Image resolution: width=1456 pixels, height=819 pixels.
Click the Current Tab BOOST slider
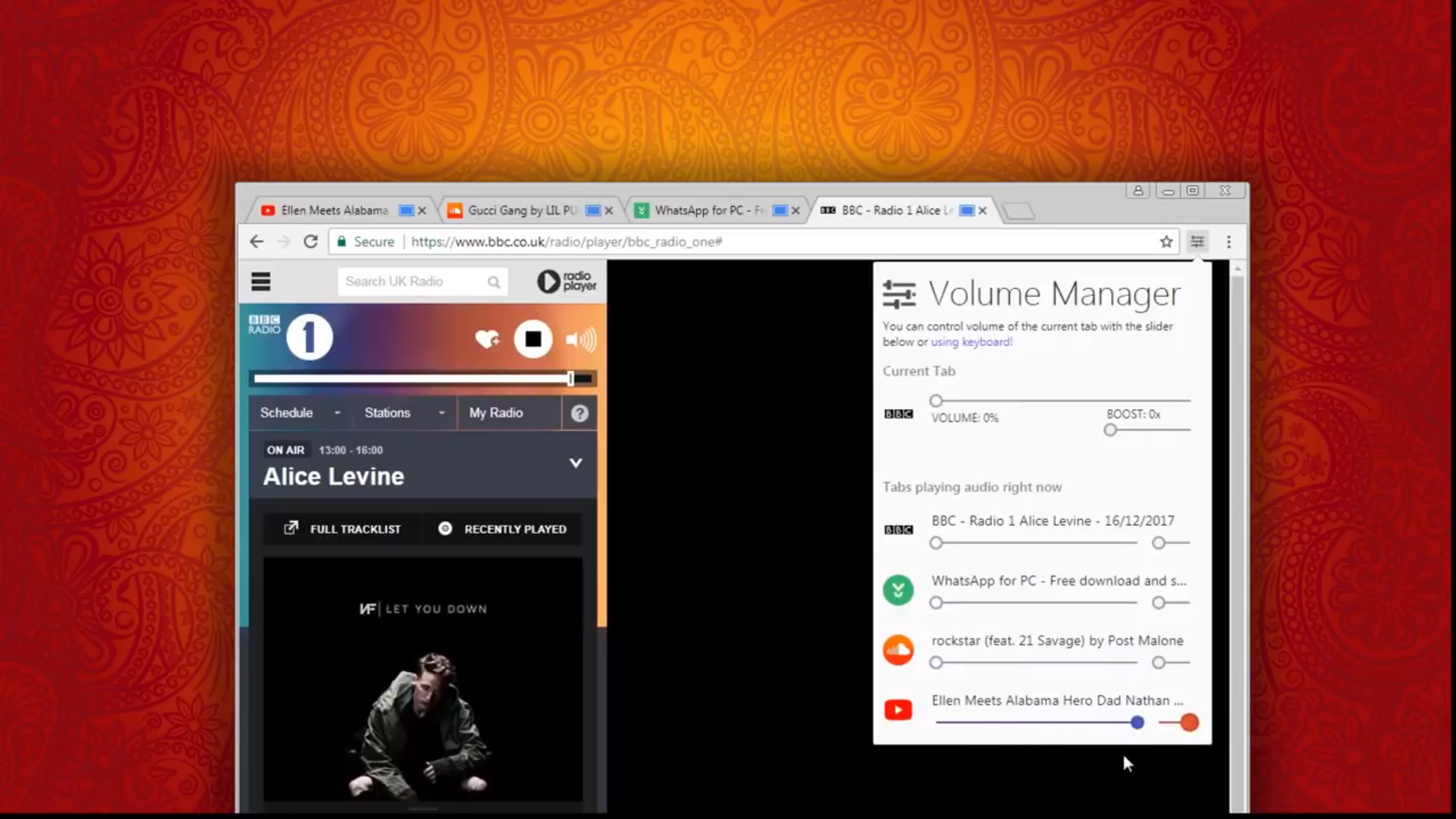point(1147,430)
